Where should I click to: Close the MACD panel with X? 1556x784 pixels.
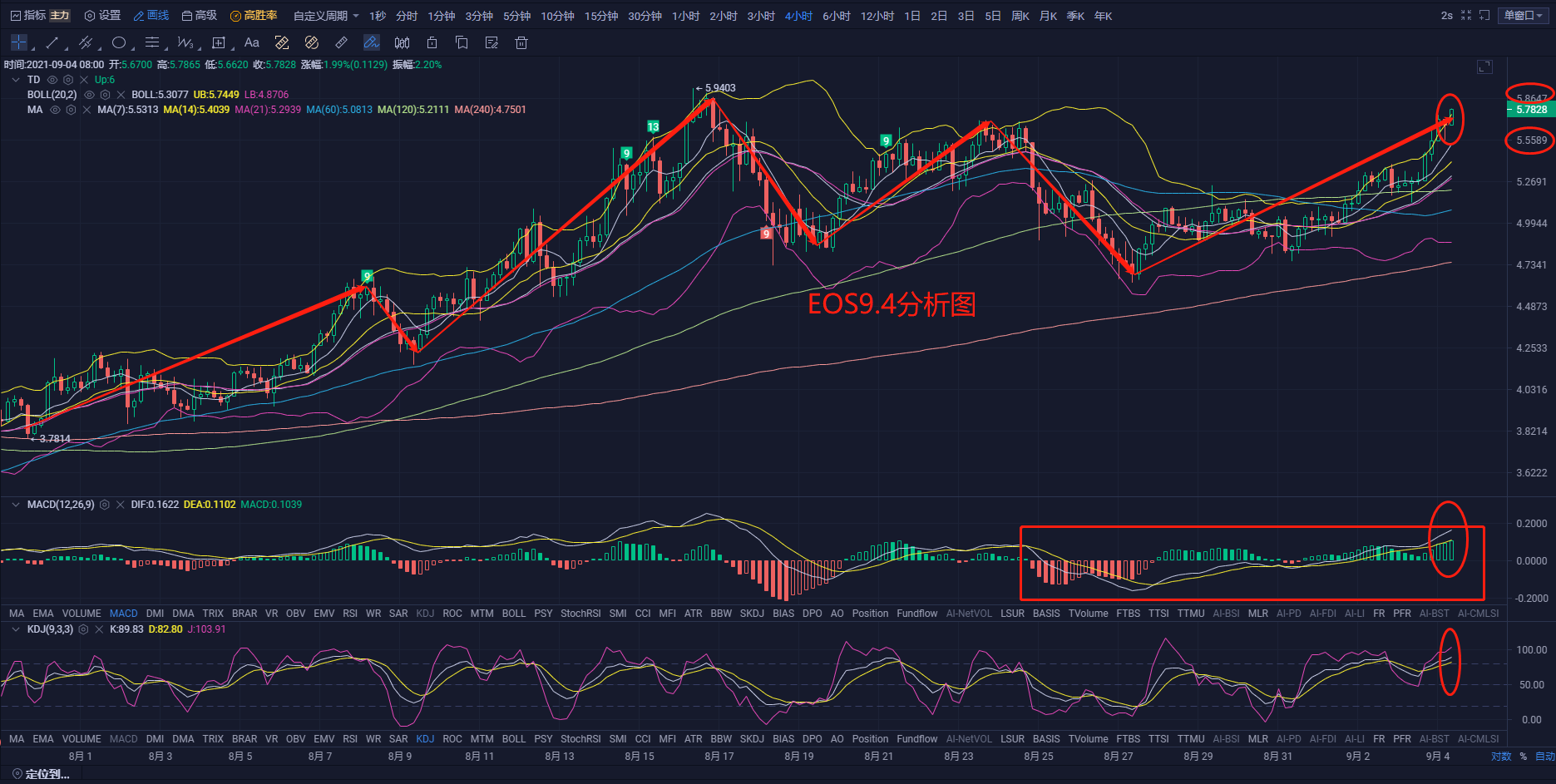click(121, 505)
